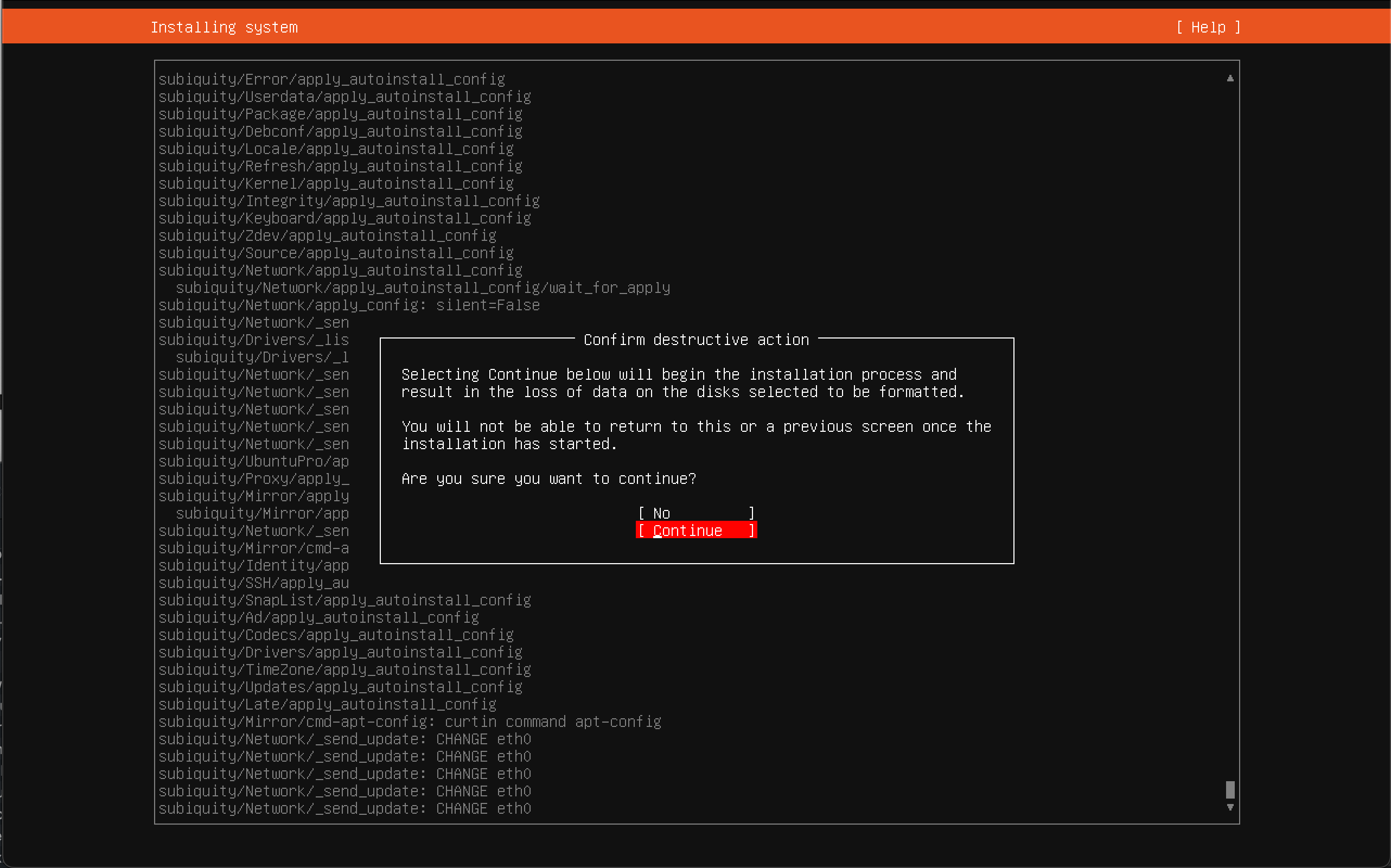Screen dimensions: 1391x868
Task: Select the subiquity/Keyboard/apply_autoinstall_config entry
Action: coord(344,218)
